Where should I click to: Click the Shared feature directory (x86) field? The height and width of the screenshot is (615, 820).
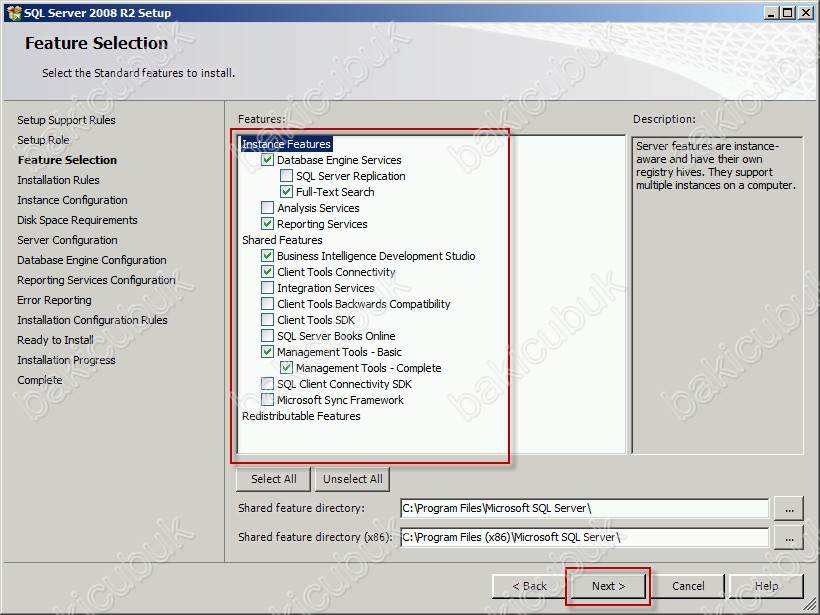point(585,537)
